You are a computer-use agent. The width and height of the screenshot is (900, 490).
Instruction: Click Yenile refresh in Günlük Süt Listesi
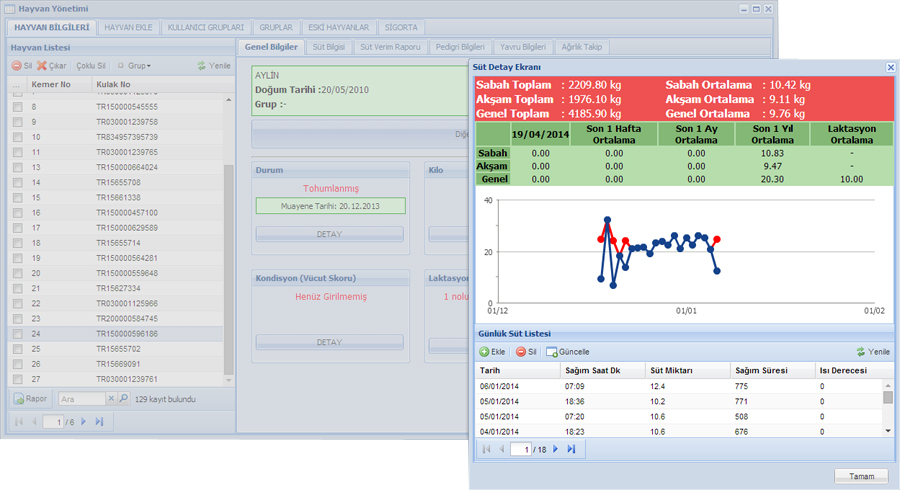point(873,352)
